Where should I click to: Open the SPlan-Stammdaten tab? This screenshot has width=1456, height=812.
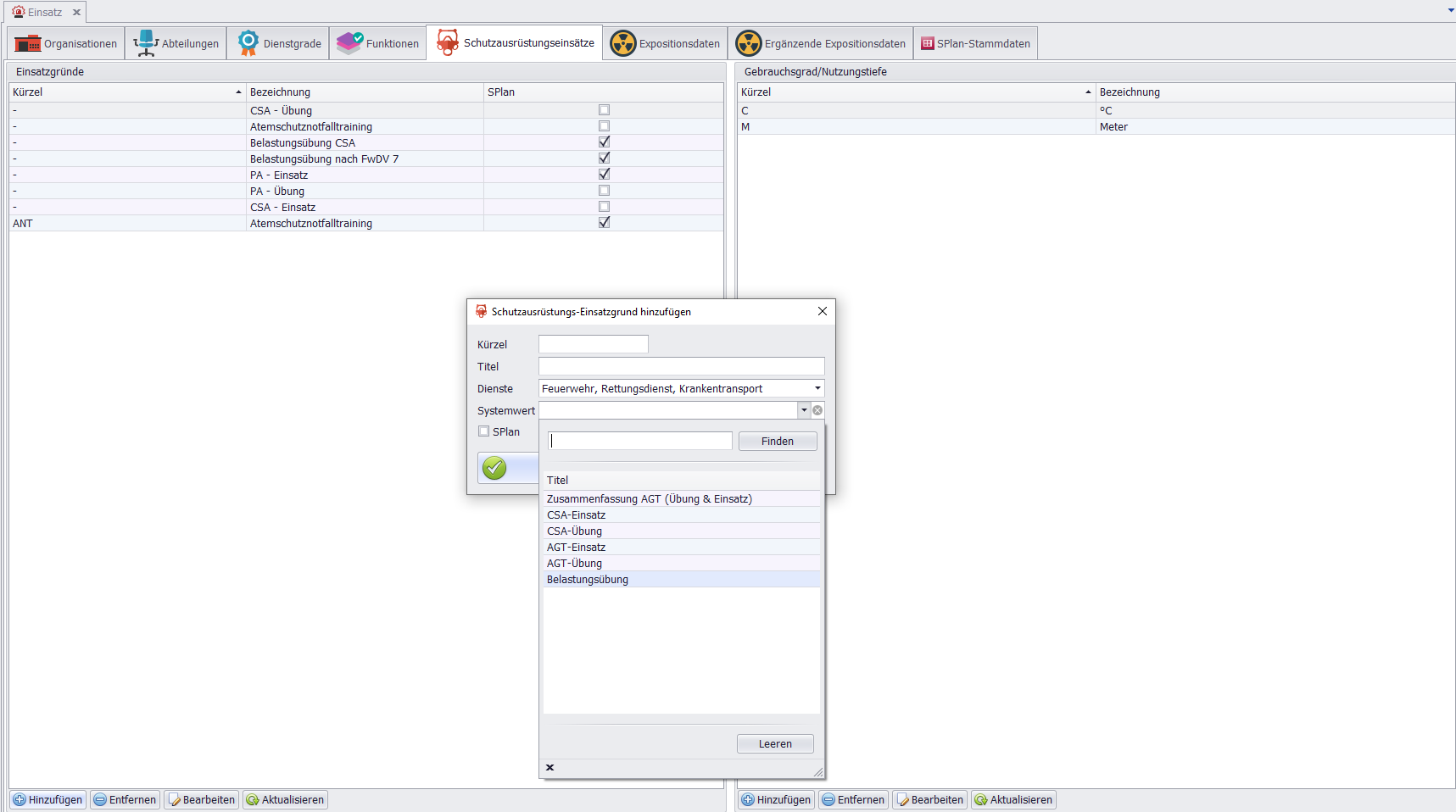pos(975,43)
